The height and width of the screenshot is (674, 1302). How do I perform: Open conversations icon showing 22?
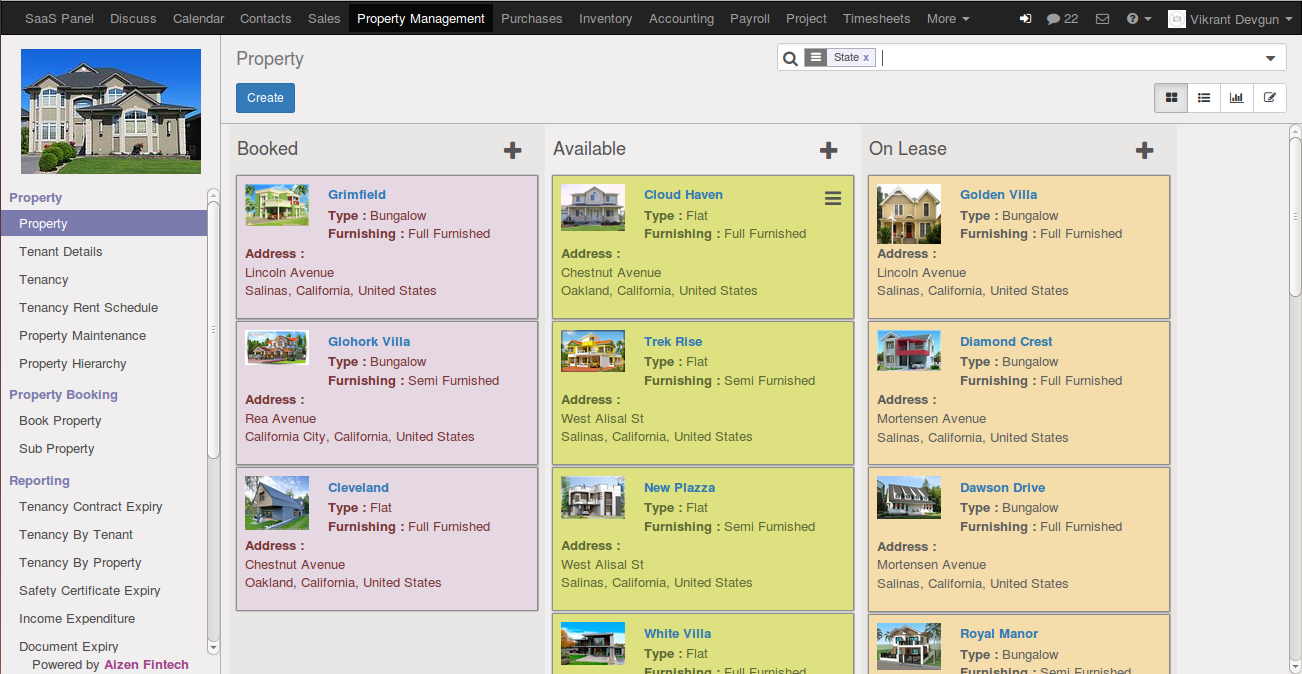pyautogui.click(x=1062, y=19)
